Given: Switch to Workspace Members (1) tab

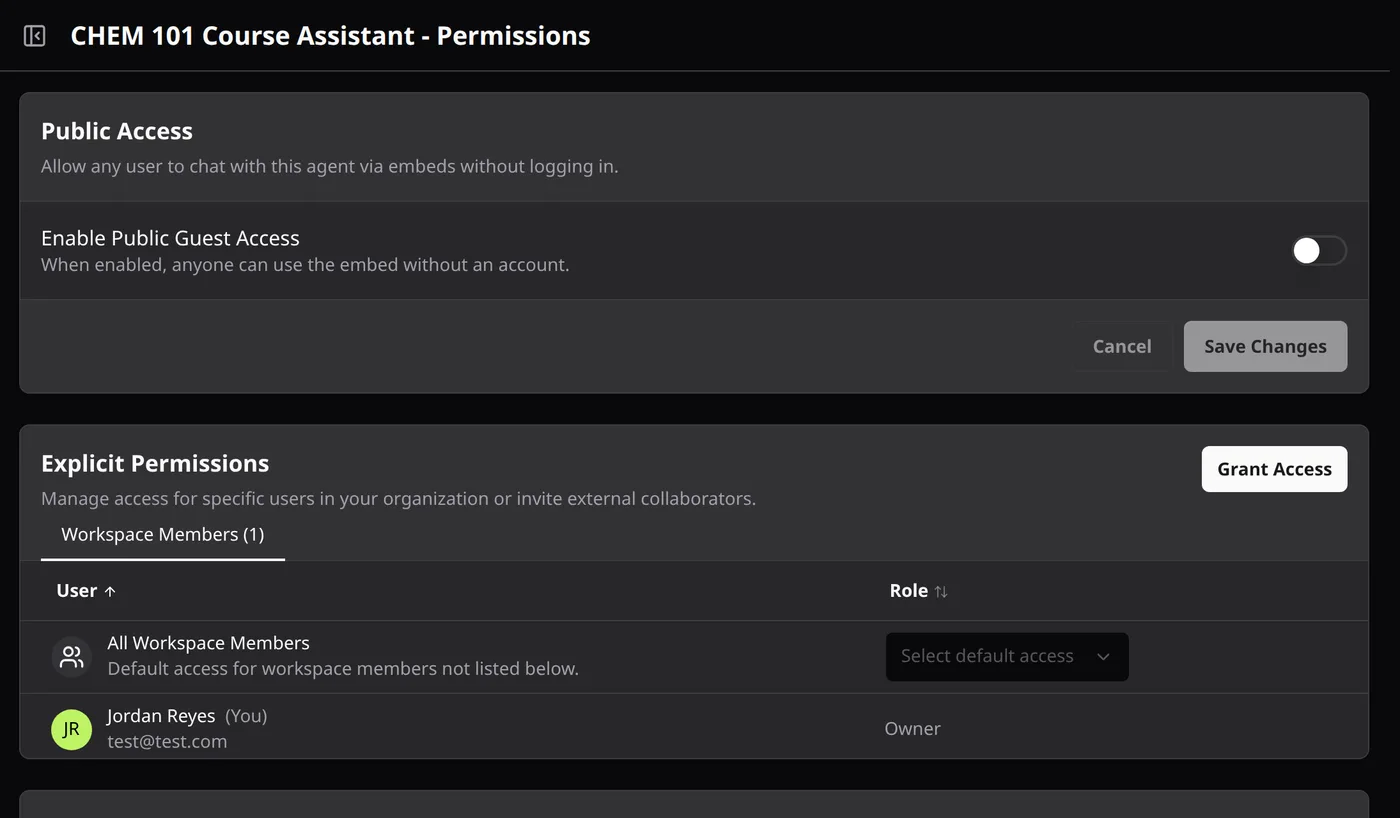Looking at the screenshot, I should click(163, 535).
